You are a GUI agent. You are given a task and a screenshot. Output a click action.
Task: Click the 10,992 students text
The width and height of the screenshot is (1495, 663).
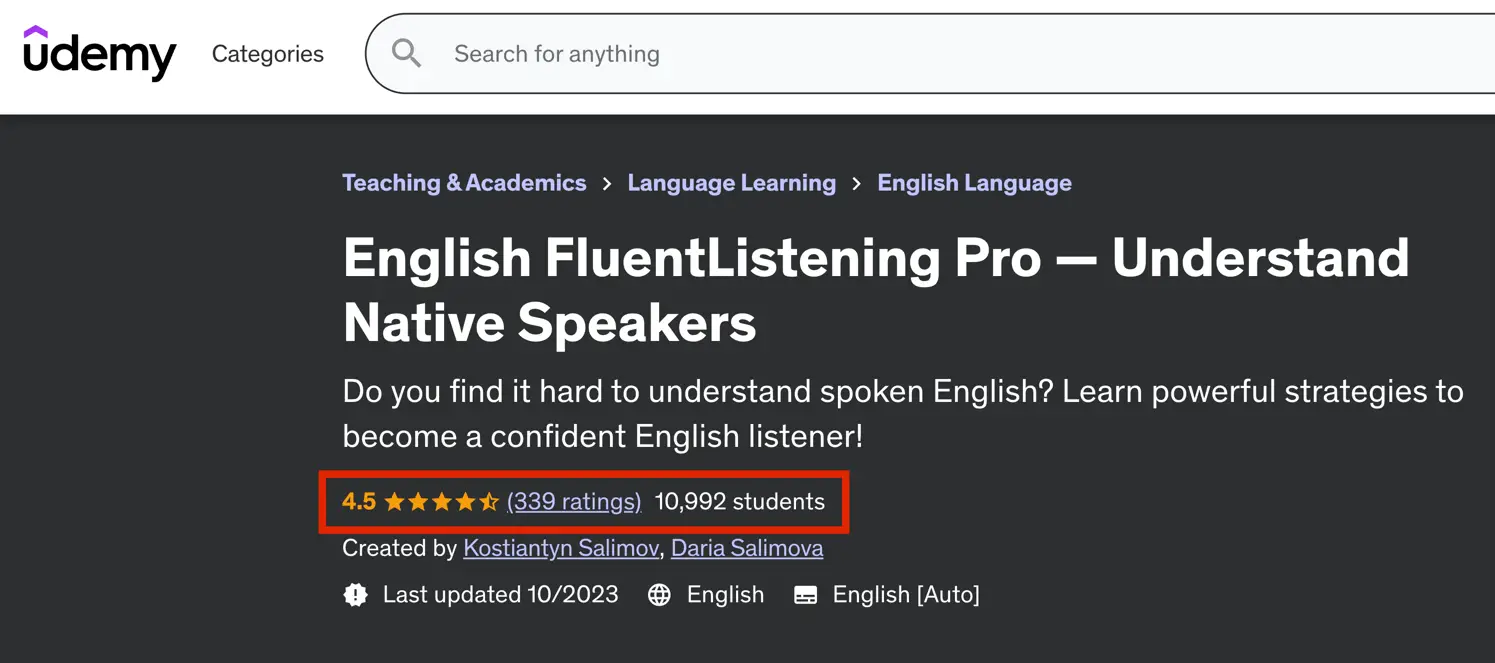click(x=740, y=501)
